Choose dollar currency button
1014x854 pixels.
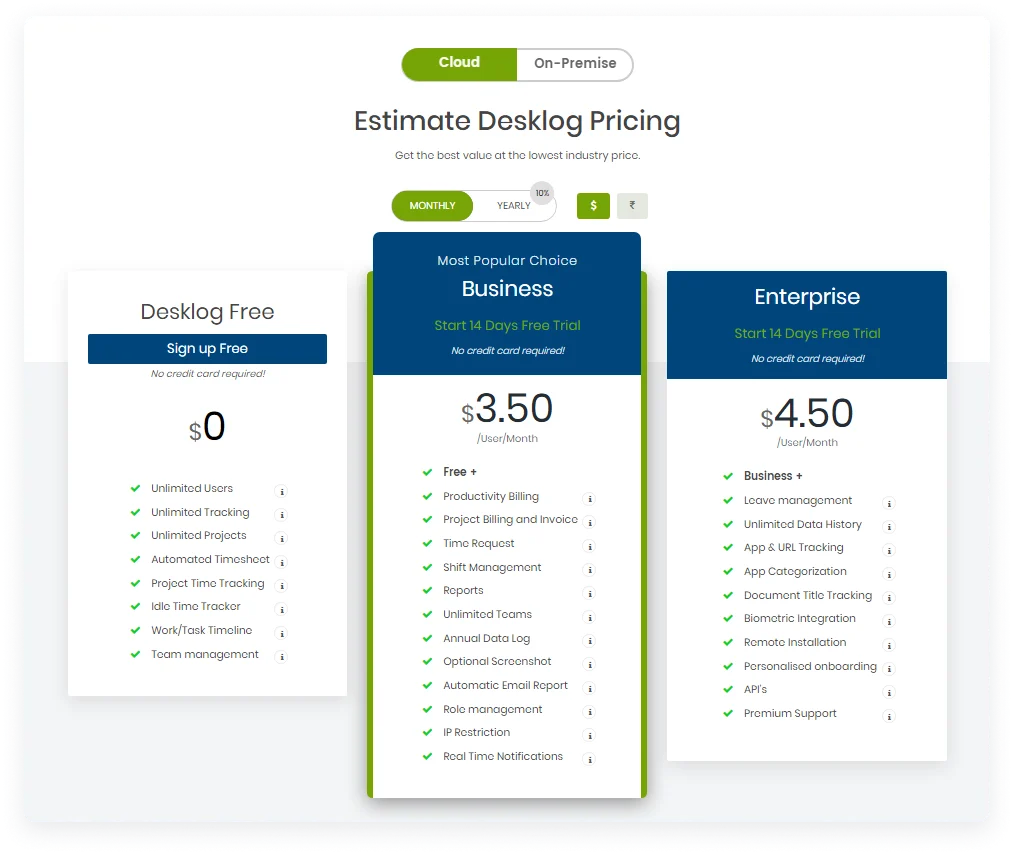pos(593,206)
